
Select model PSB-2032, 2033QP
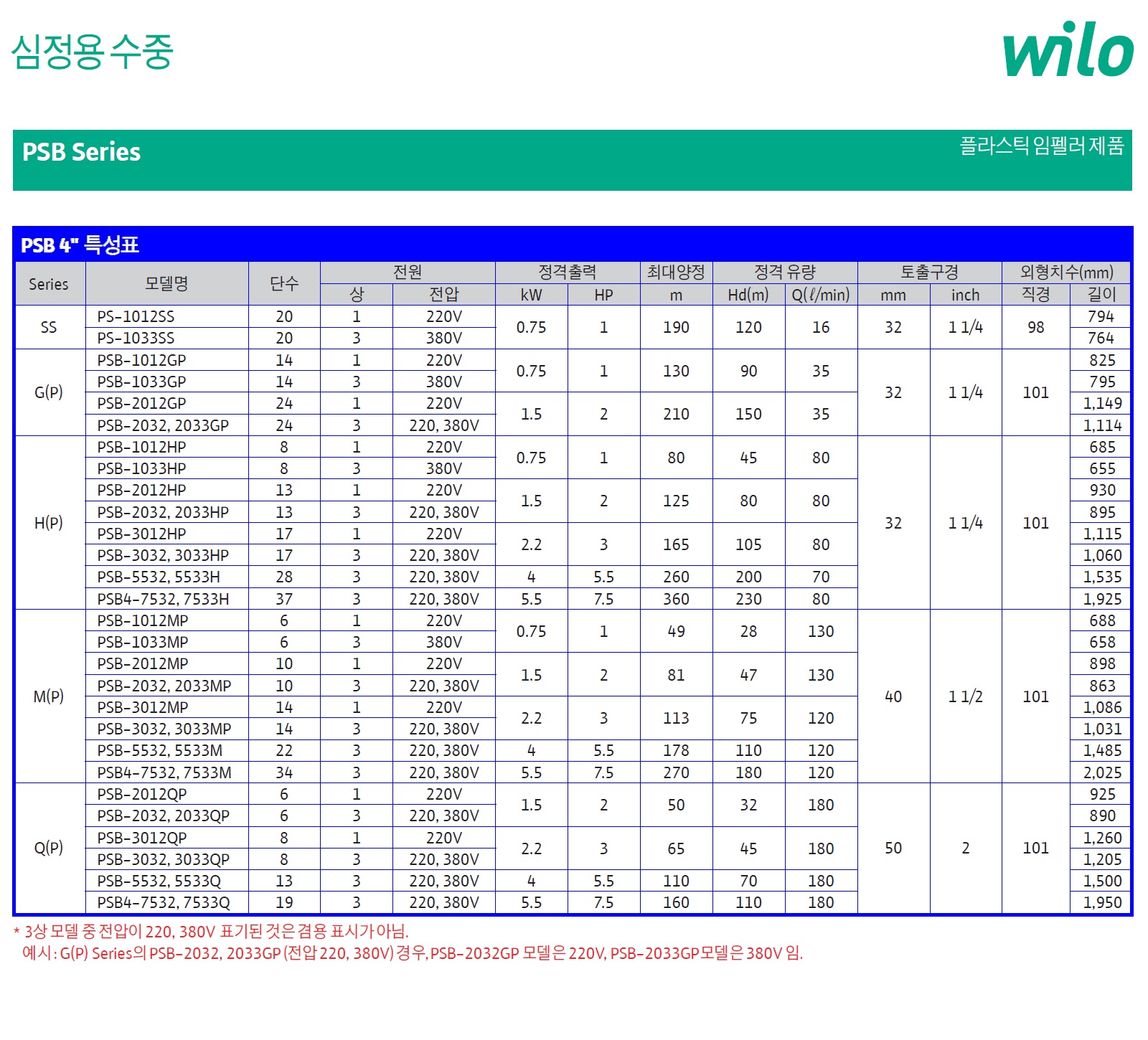tap(164, 816)
